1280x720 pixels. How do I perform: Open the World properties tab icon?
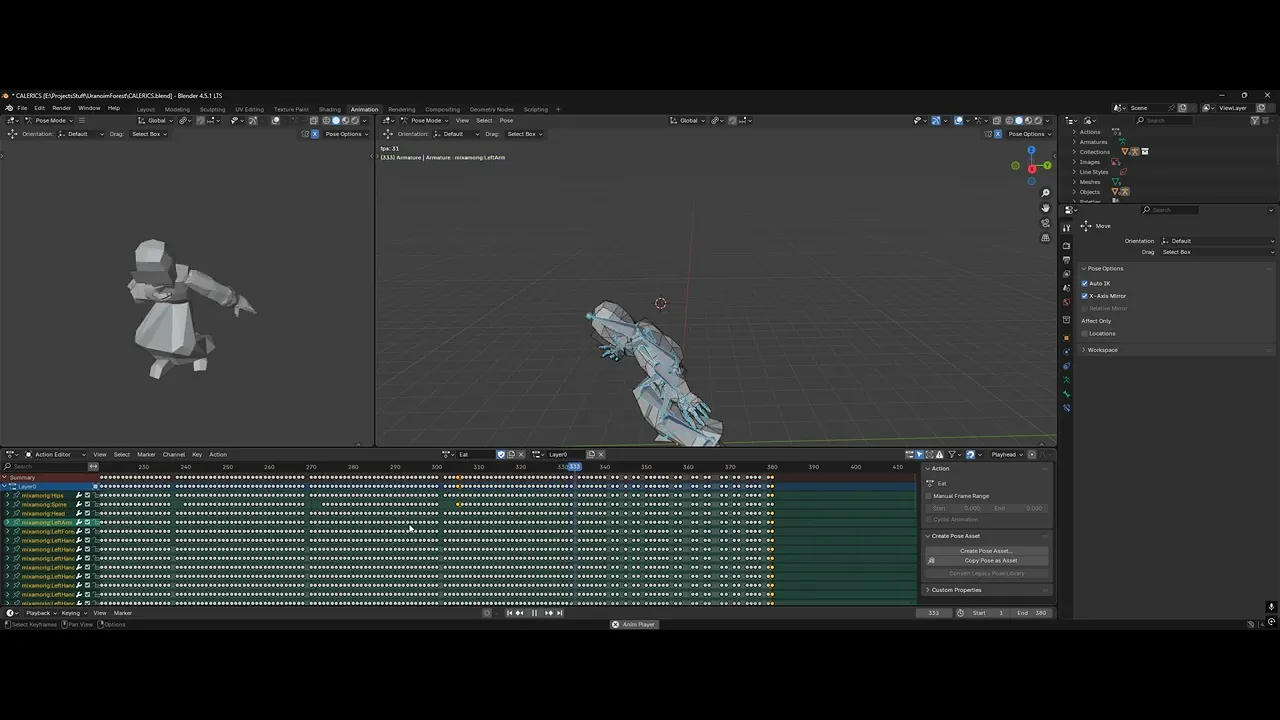1066,301
